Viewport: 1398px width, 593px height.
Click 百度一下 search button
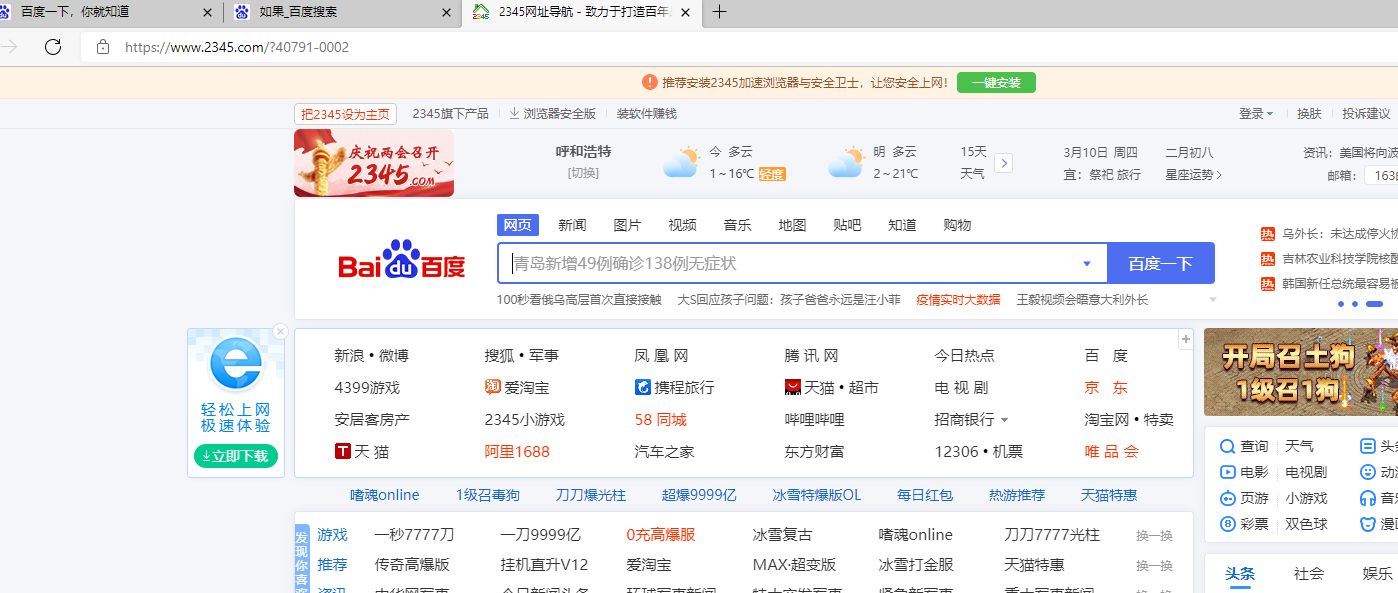click(1161, 263)
